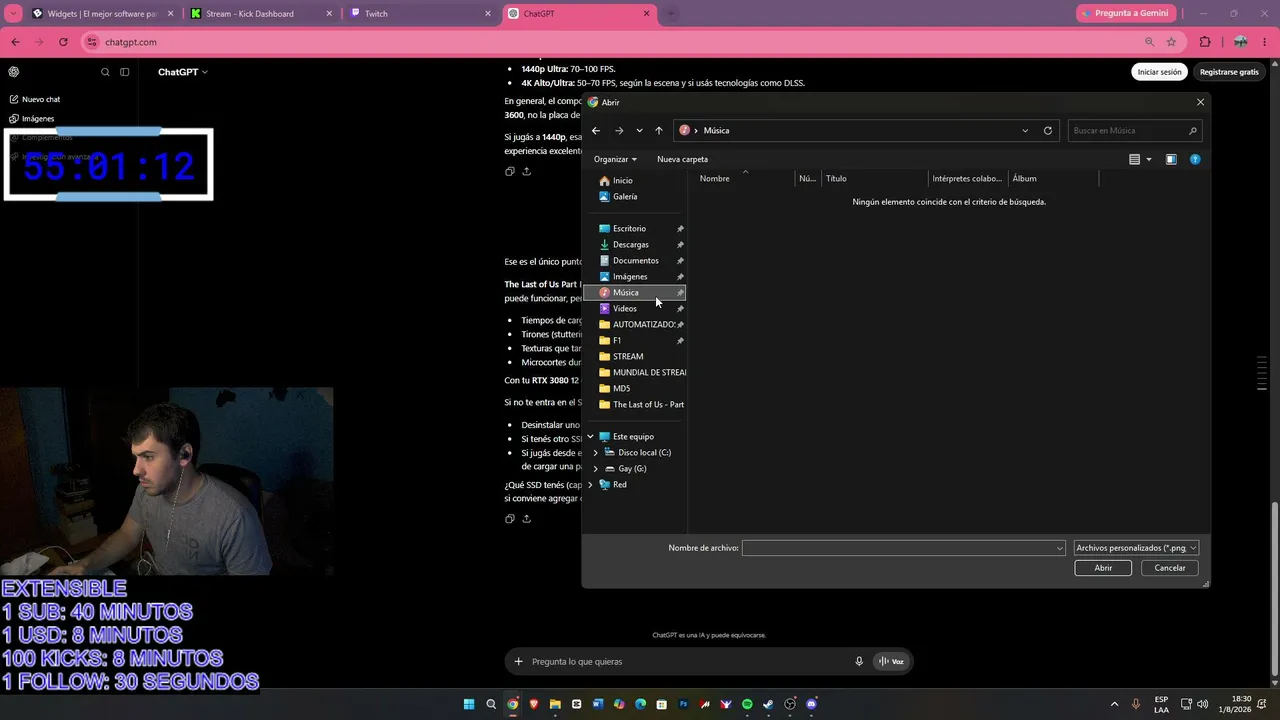1280x720 pixels.
Task: Open the file name history dropdown arrow
Action: click(x=1060, y=548)
